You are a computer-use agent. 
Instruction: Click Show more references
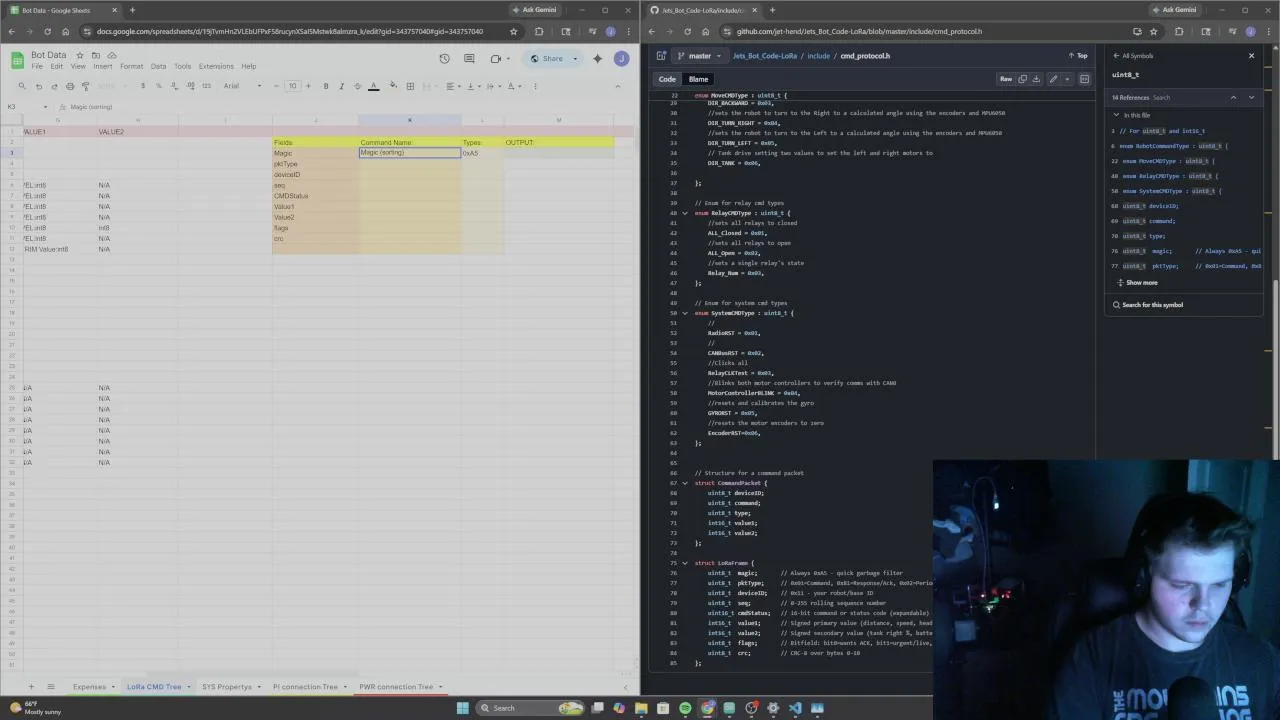pos(1136,283)
